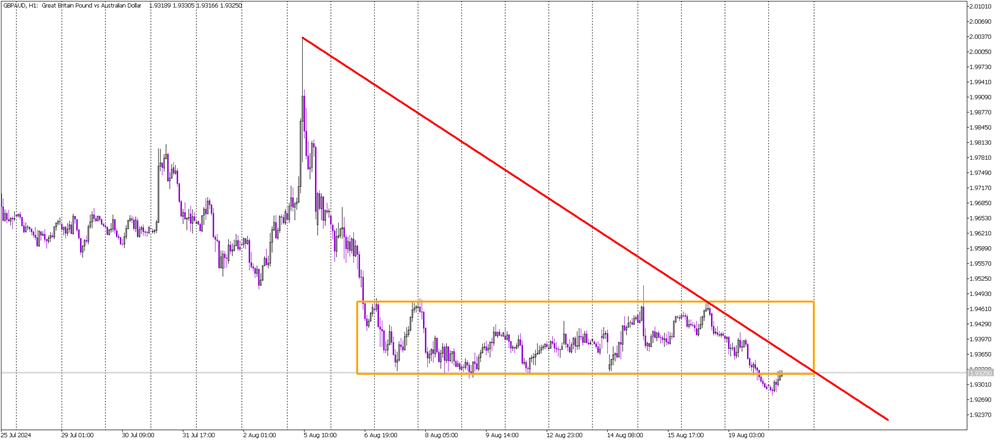Click the '8 Aug 05:00' time axis label
The width and height of the screenshot is (1000, 441).
coord(443,436)
